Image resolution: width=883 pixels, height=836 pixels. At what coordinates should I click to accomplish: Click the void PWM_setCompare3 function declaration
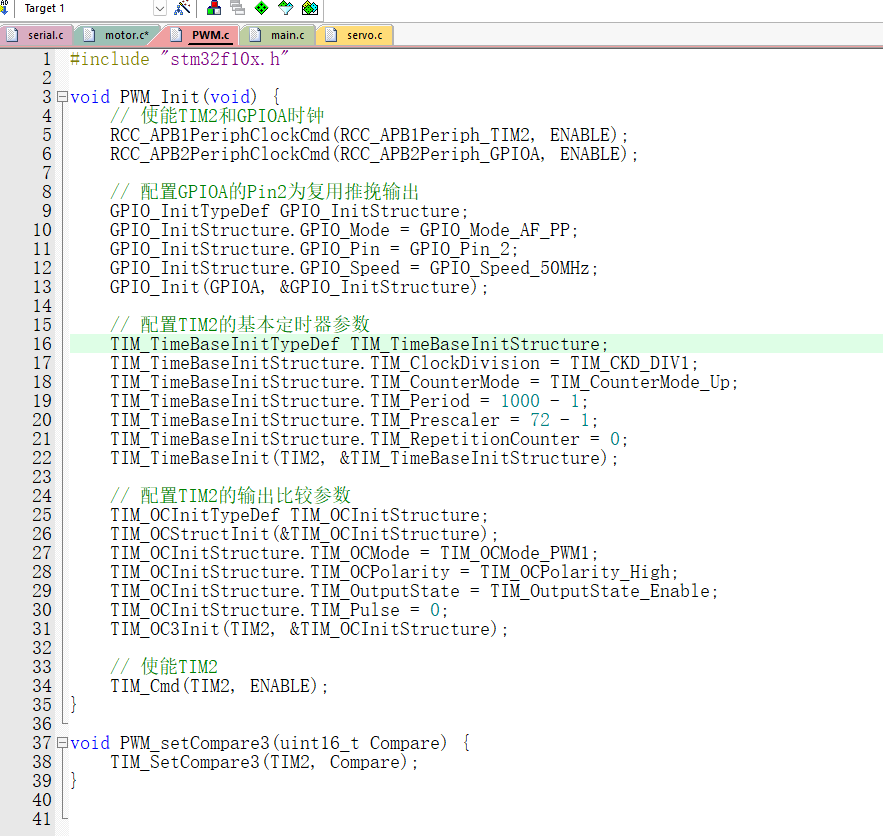point(270,743)
